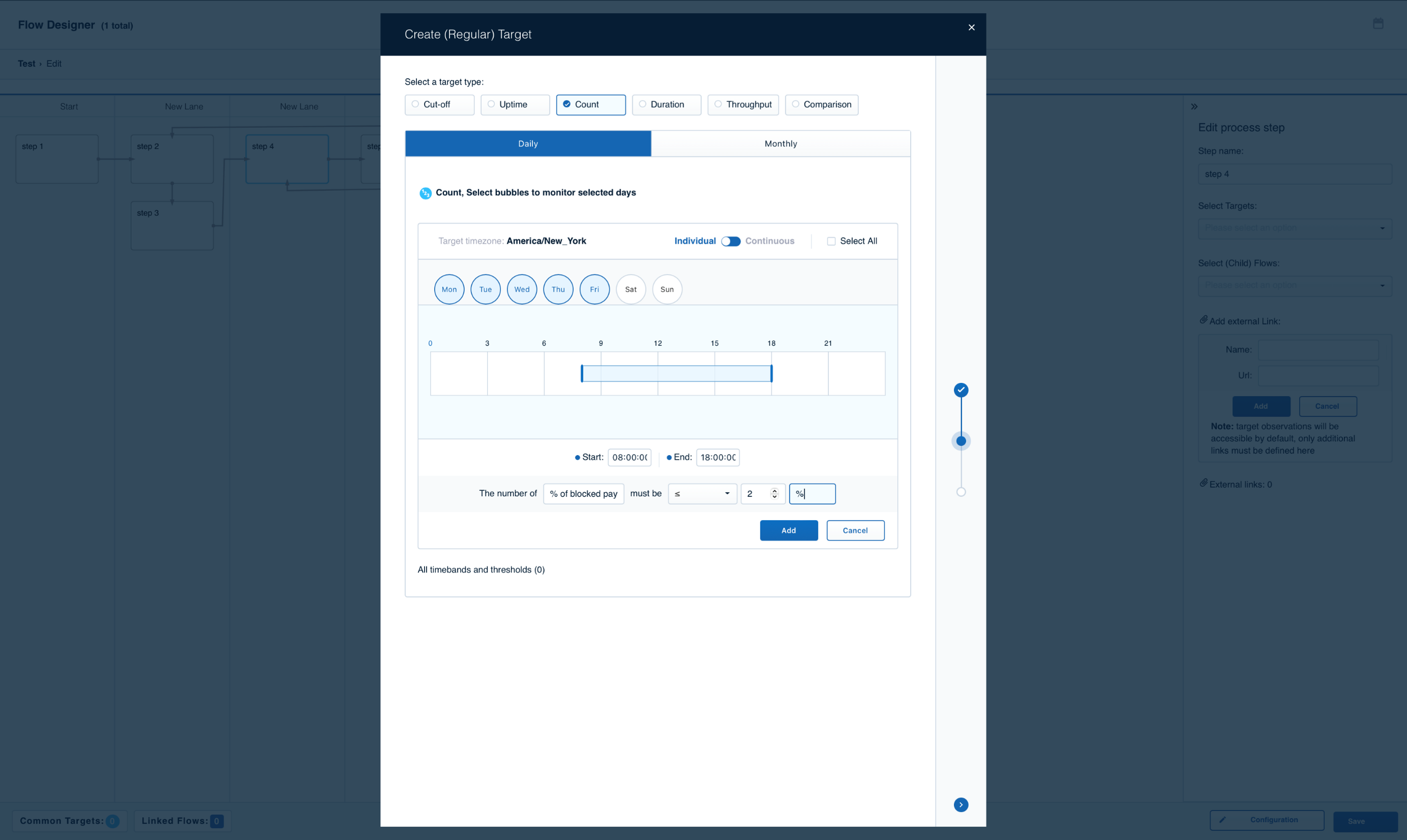
Task: Click Cancel in the timeband form
Action: (855, 530)
